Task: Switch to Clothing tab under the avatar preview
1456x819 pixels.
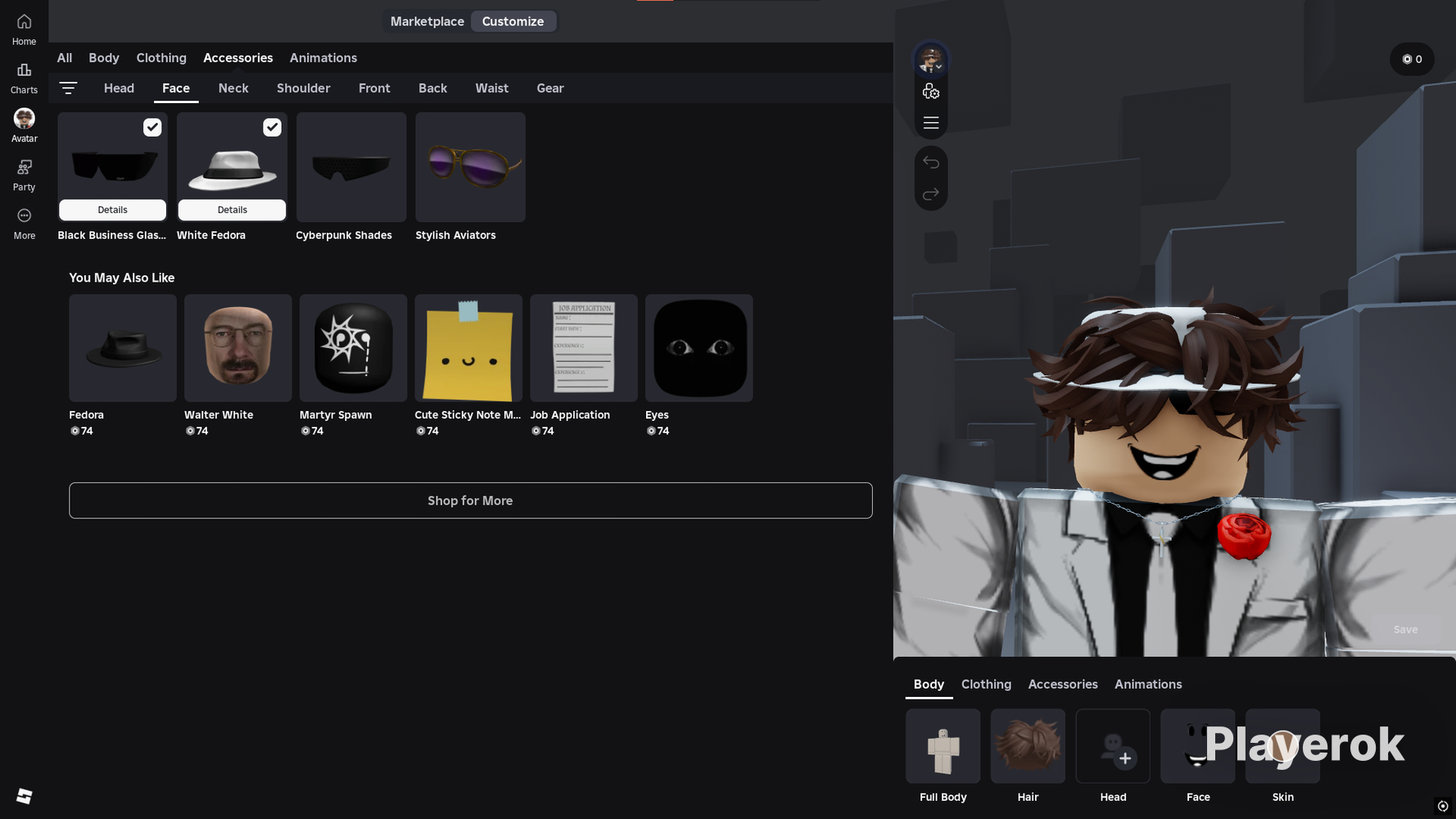Action: click(986, 685)
